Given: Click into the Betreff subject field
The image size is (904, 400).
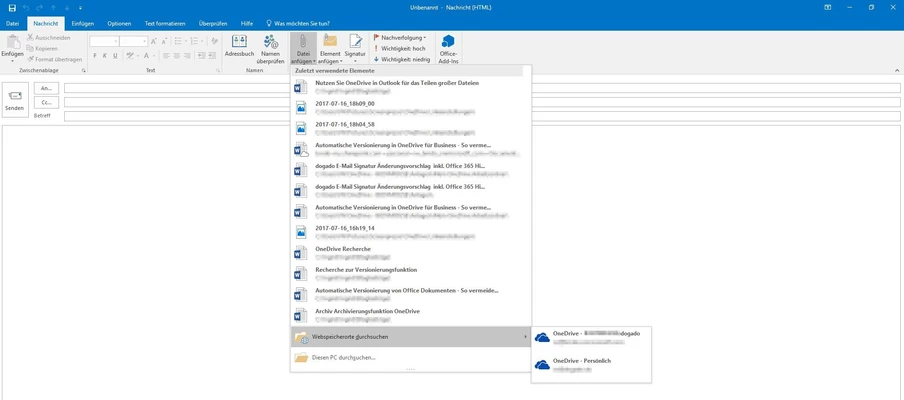Looking at the screenshot, I should pos(482,116).
